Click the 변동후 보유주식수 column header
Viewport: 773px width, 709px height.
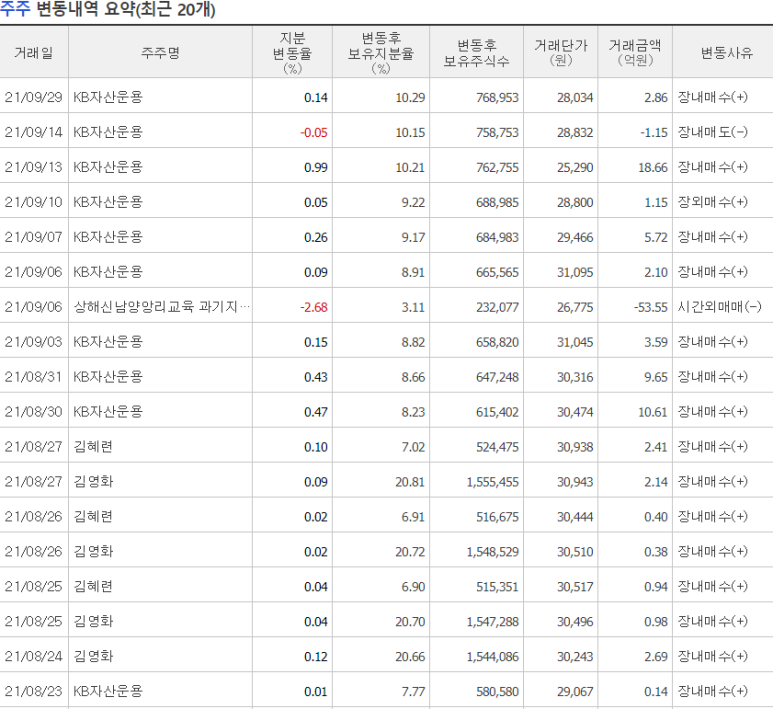pos(476,53)
